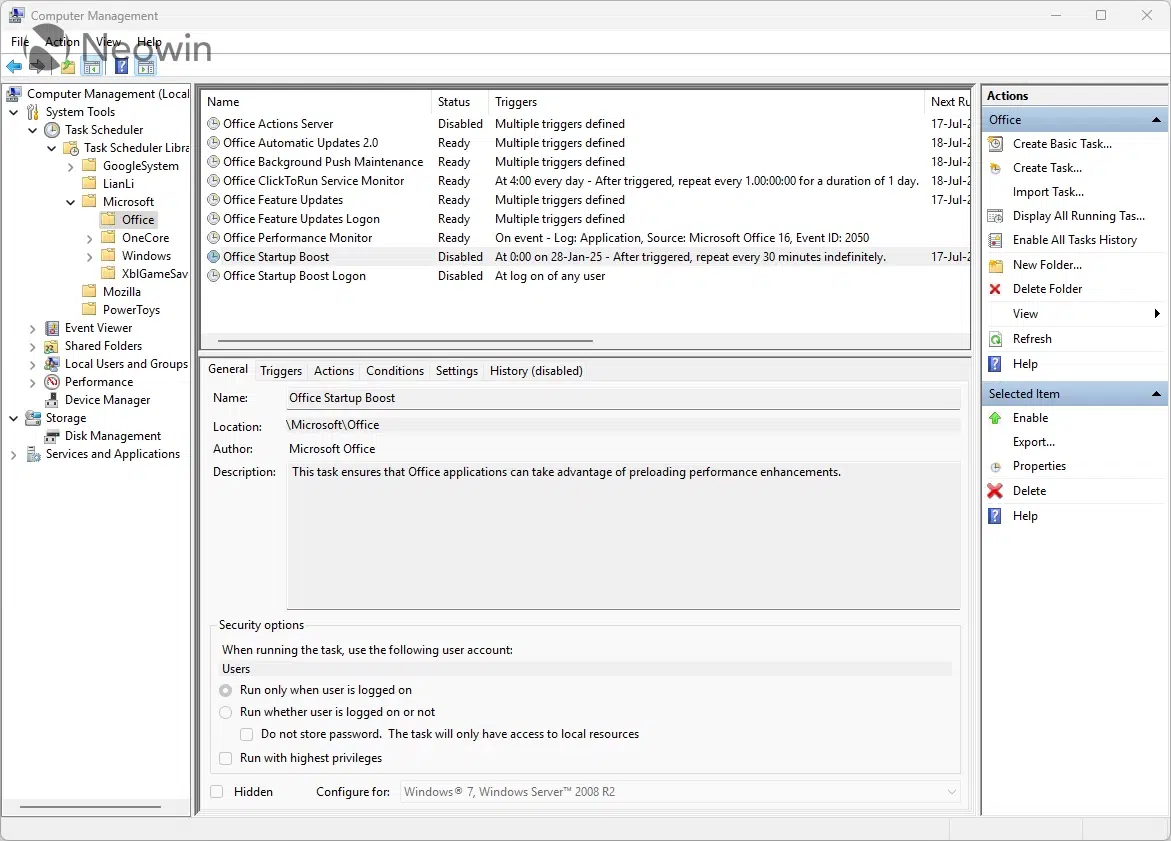
Task: Collapse the Task Scheduler node
Action: pyautogui.click(x=32, y=130)
